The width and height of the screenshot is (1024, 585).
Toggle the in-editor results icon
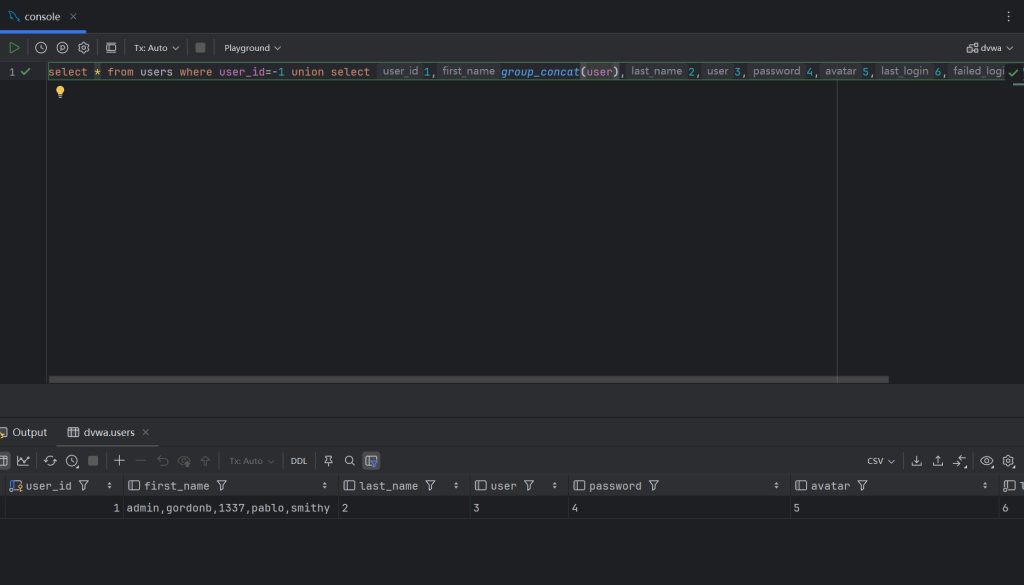tap(111, 48)
